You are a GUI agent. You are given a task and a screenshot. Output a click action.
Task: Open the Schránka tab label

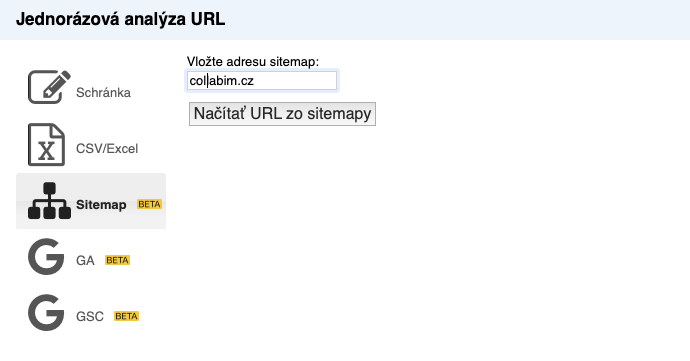(x=103, y=92)
